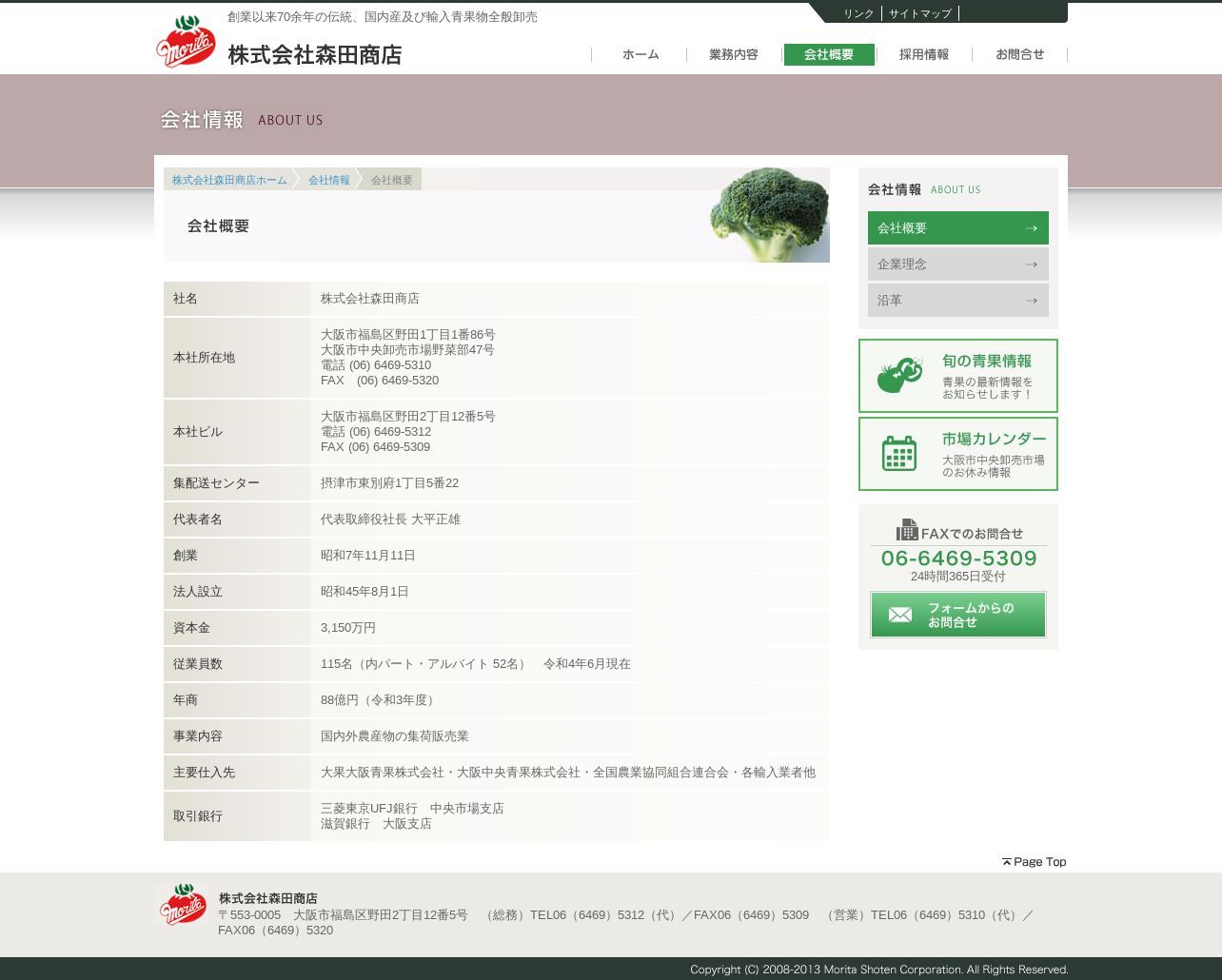
Task: Click the 本社ビル row label
Action: pos(197,432)
